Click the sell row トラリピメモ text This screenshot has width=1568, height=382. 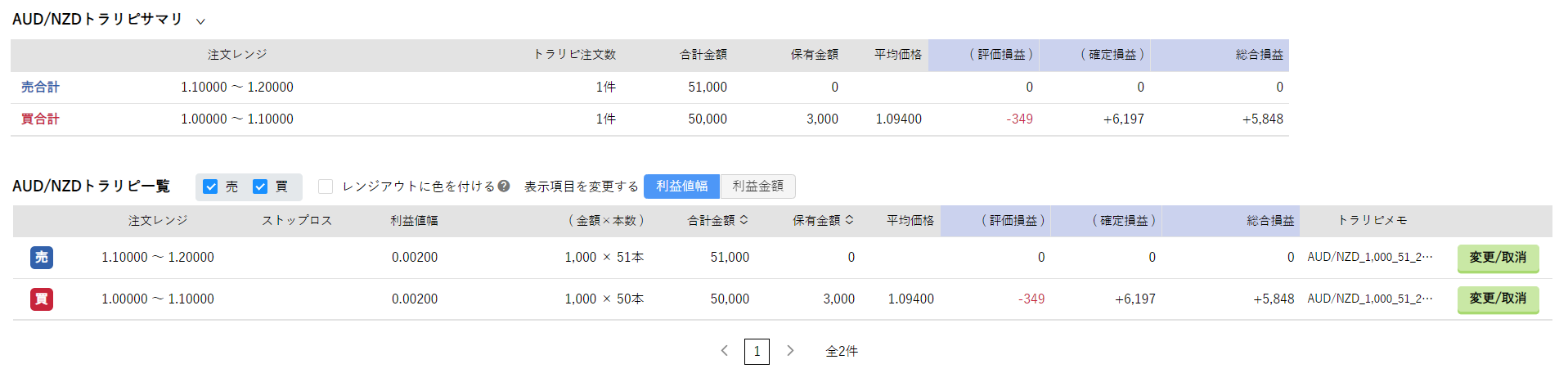(x=1370, y=257)
